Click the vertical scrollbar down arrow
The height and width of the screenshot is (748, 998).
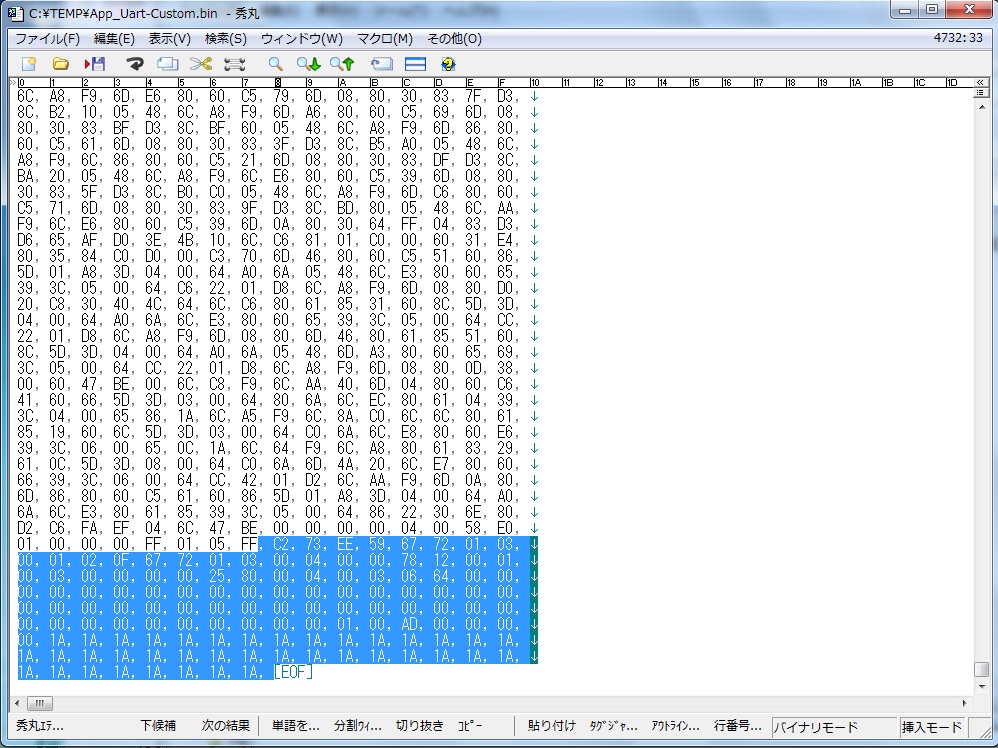point(981,686)
